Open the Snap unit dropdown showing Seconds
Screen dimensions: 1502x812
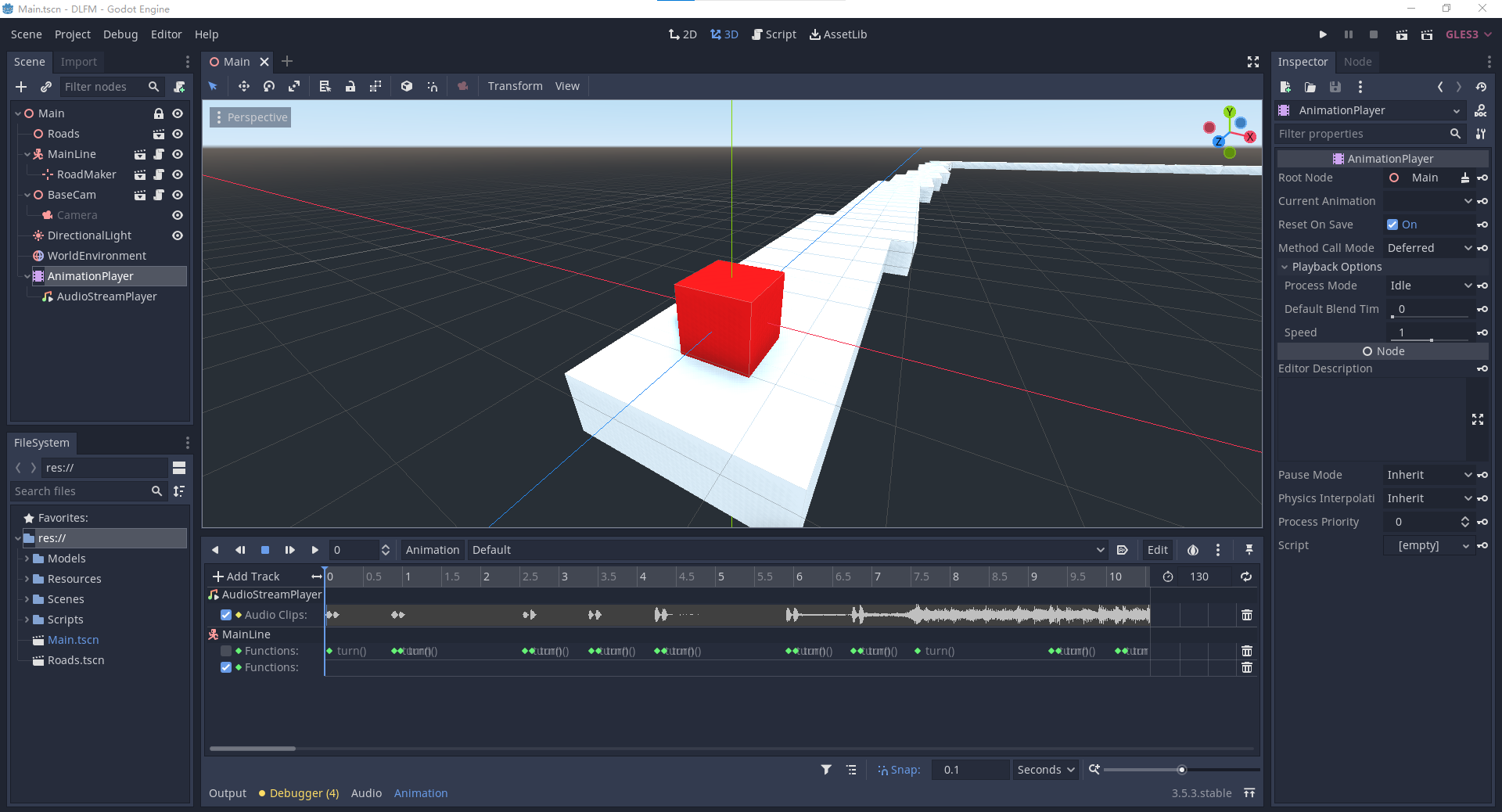(1045, 769)
